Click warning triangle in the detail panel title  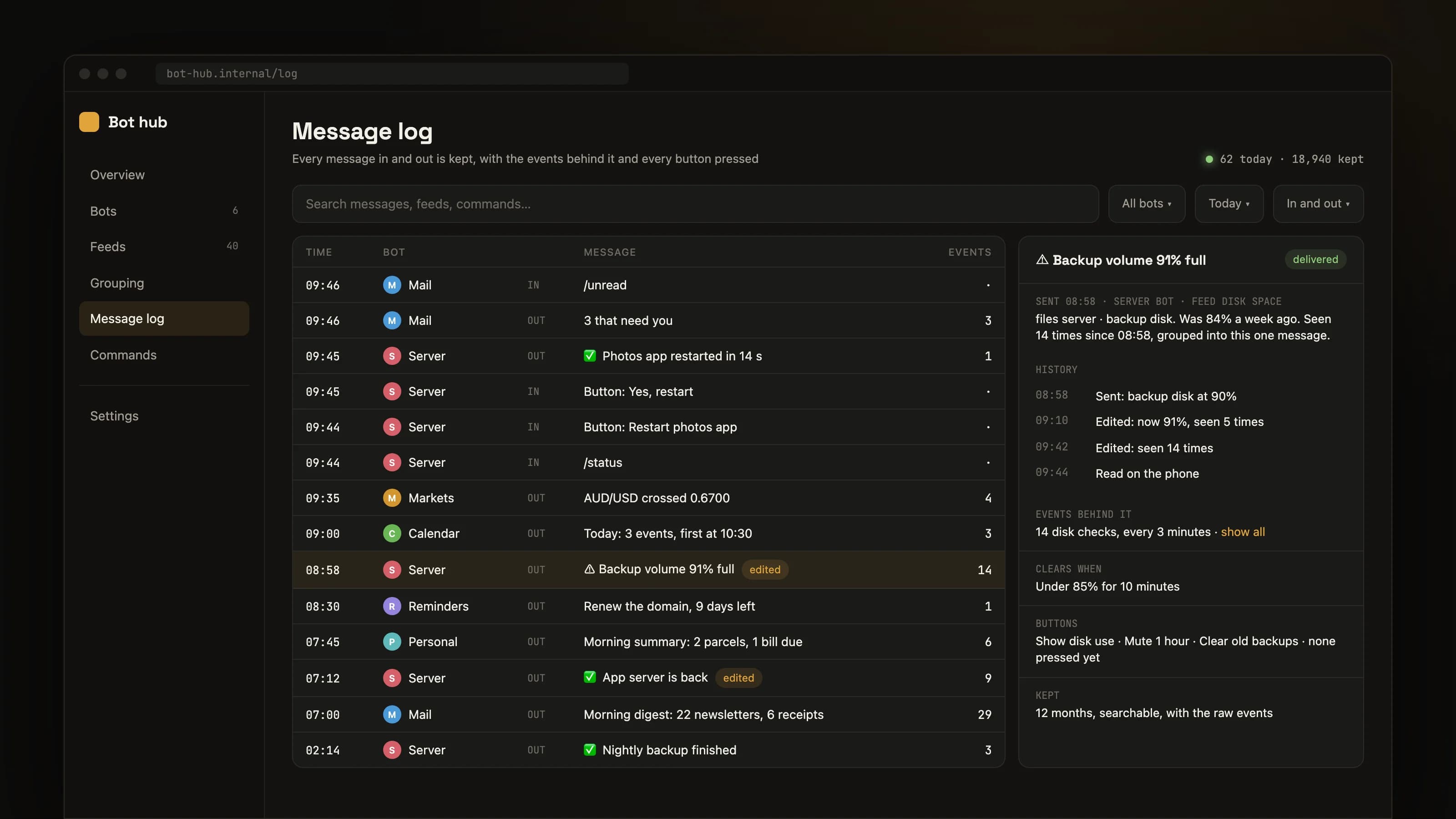(x=1041, y=259)
